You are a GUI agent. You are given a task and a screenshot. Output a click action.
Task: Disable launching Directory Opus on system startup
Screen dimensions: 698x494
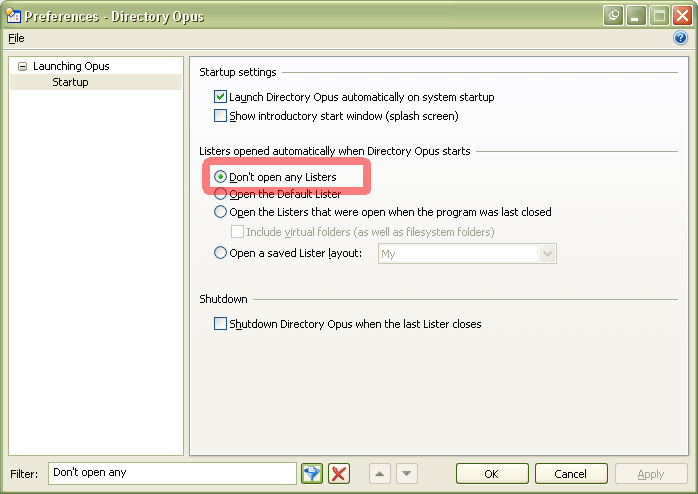coord(221,97)
